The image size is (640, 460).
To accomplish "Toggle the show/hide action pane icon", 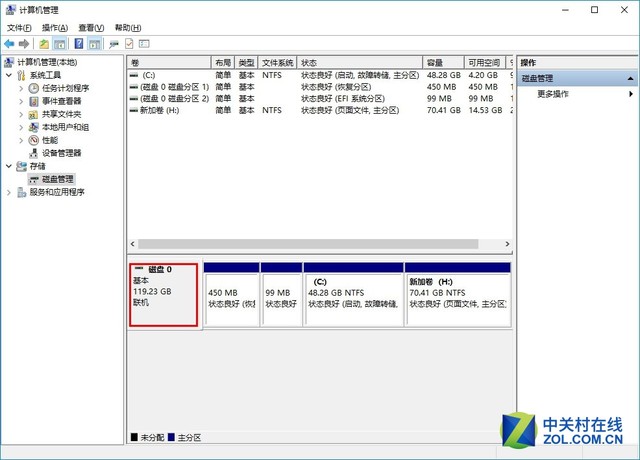I will click(x=94, y=44).
